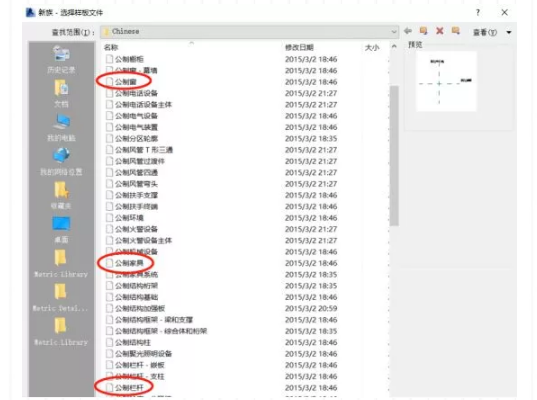This screenshot has height=400, width=537.
Task: Select the 公制栏杆 - 嵌板 template file
Action: [x=135, y=365]
